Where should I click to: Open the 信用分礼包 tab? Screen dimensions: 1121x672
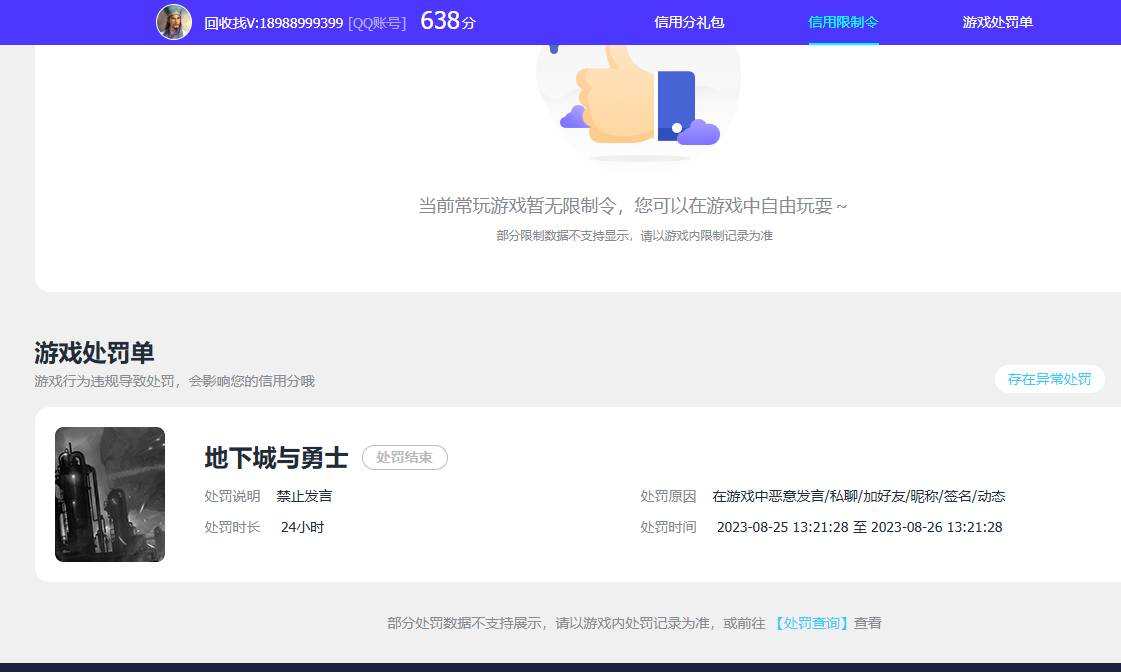click(689, 22)
